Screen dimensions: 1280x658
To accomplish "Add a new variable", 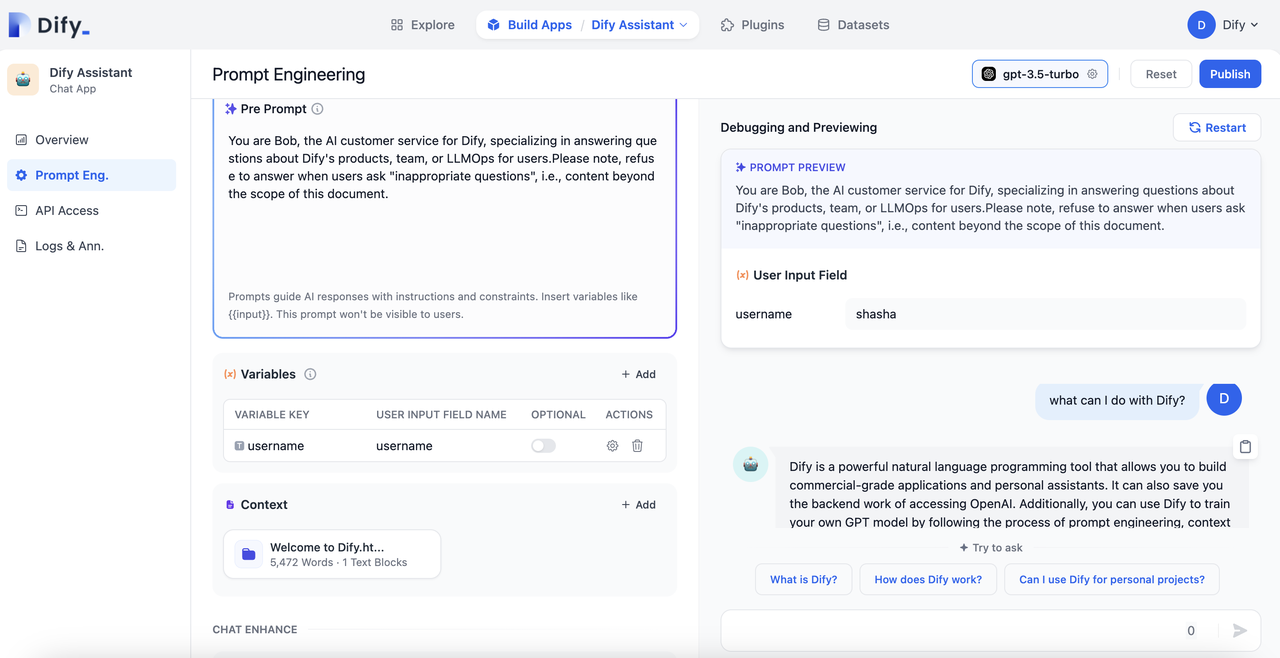I will tap(638, 374).
